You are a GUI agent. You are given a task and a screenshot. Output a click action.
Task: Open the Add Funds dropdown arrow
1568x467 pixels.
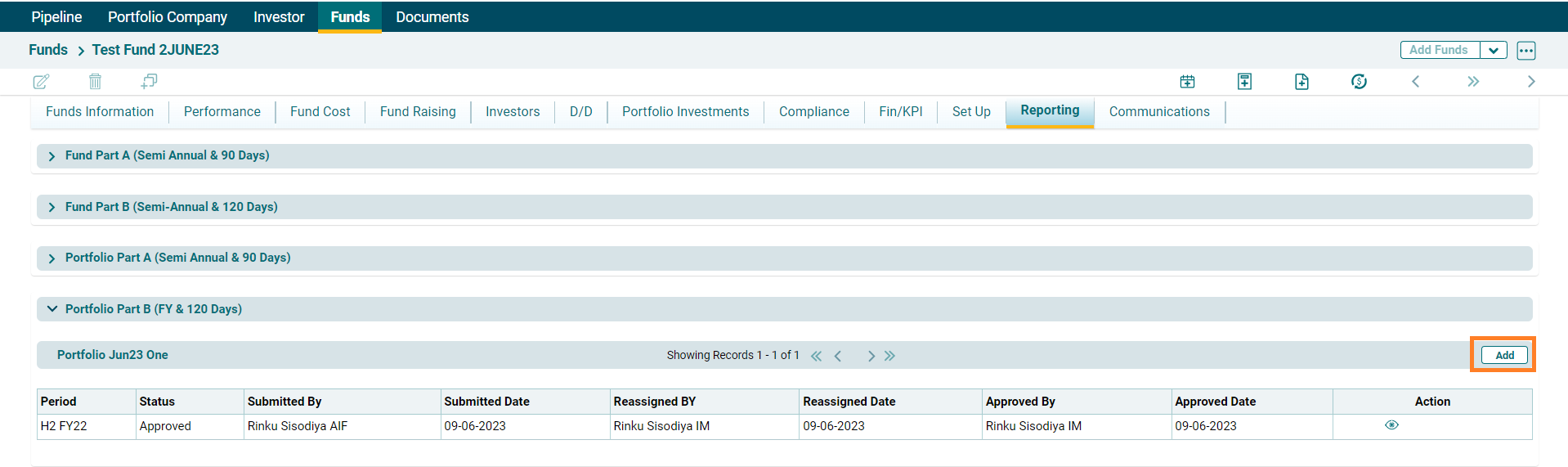coord(1493,51)
